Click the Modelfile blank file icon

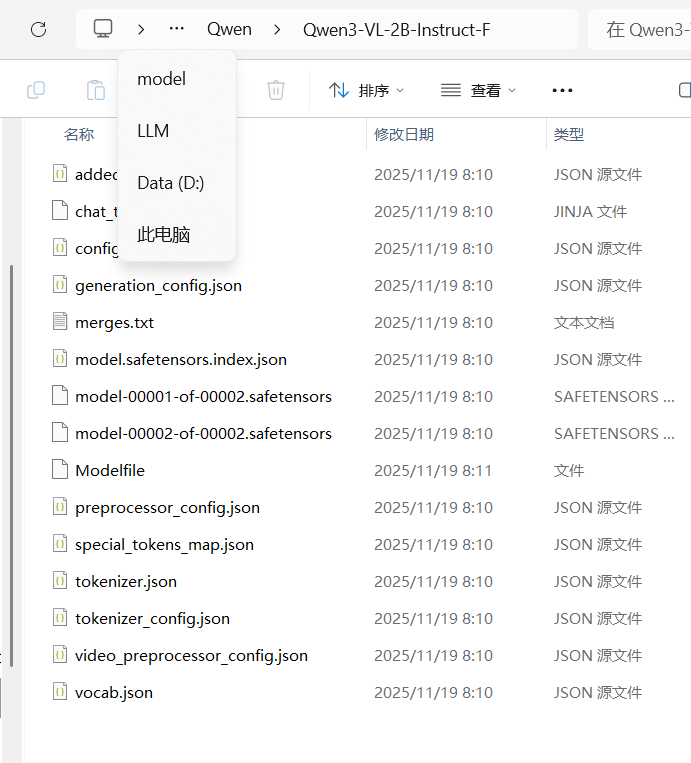[x=60, y=469]
